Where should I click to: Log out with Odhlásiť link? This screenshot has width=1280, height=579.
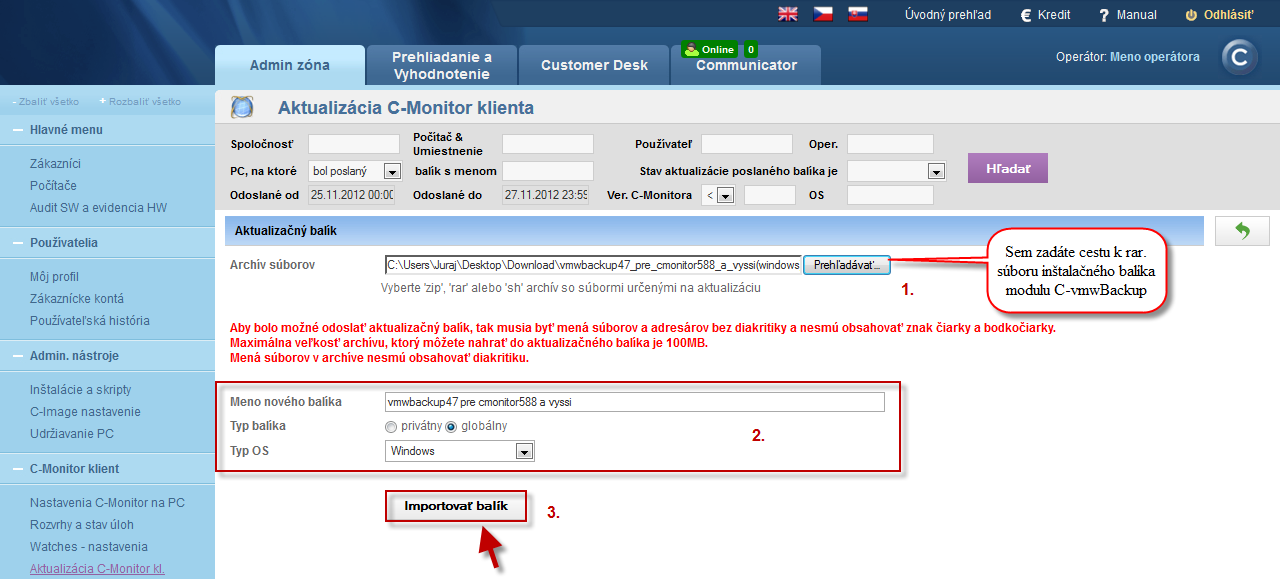(1229, 15)
